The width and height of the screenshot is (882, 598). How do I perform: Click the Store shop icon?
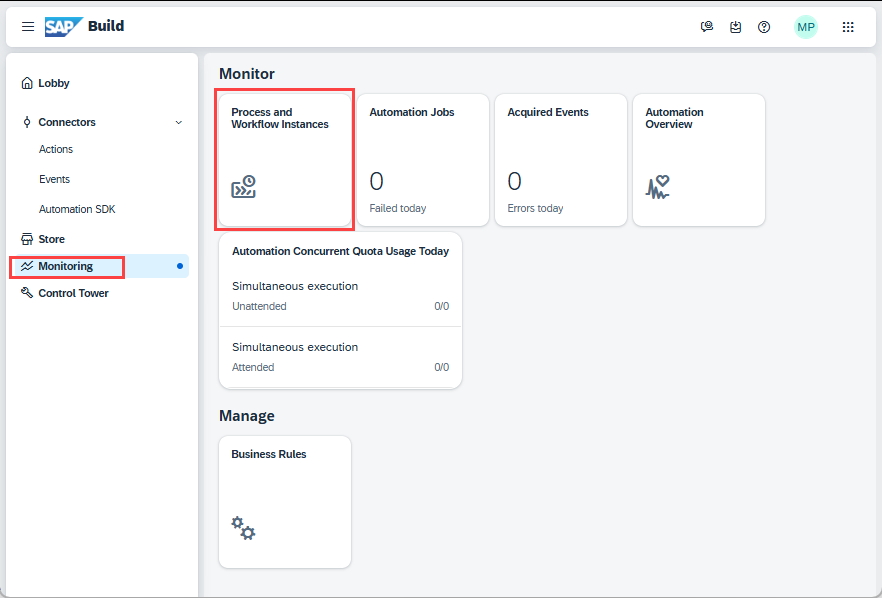pyautogui.click(x=26, y=239)
